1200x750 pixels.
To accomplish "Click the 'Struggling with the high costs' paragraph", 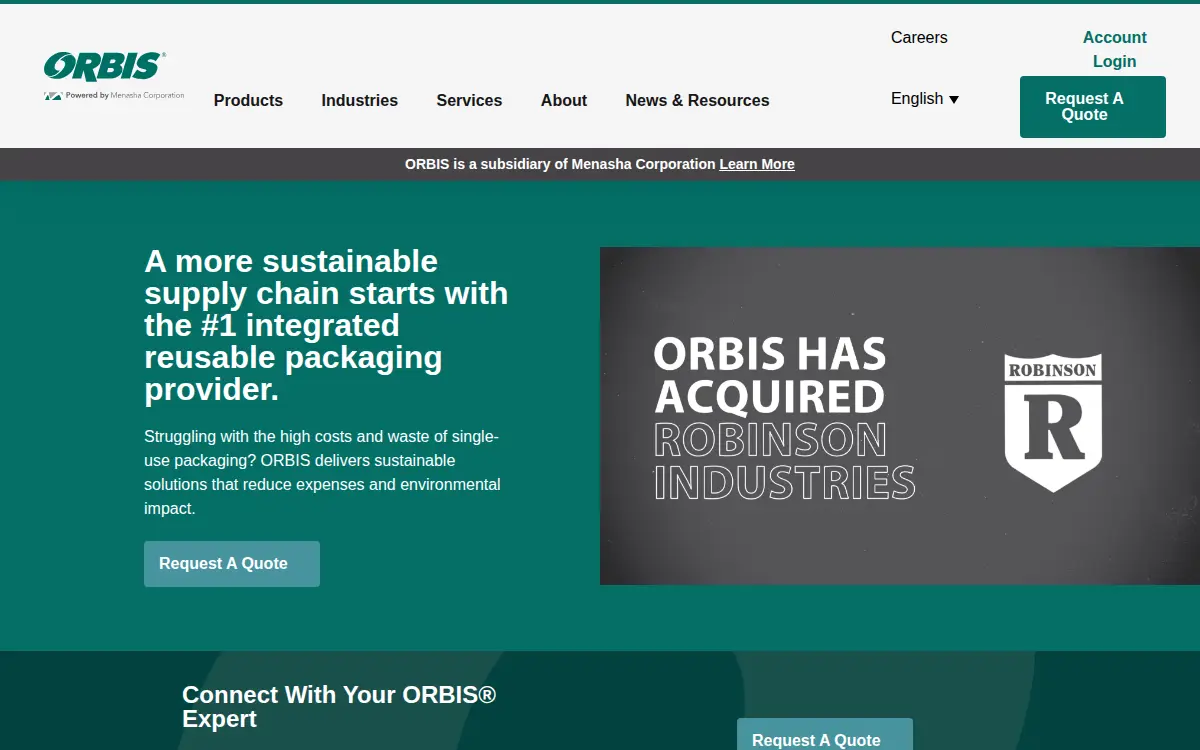I will pos(322,472).
